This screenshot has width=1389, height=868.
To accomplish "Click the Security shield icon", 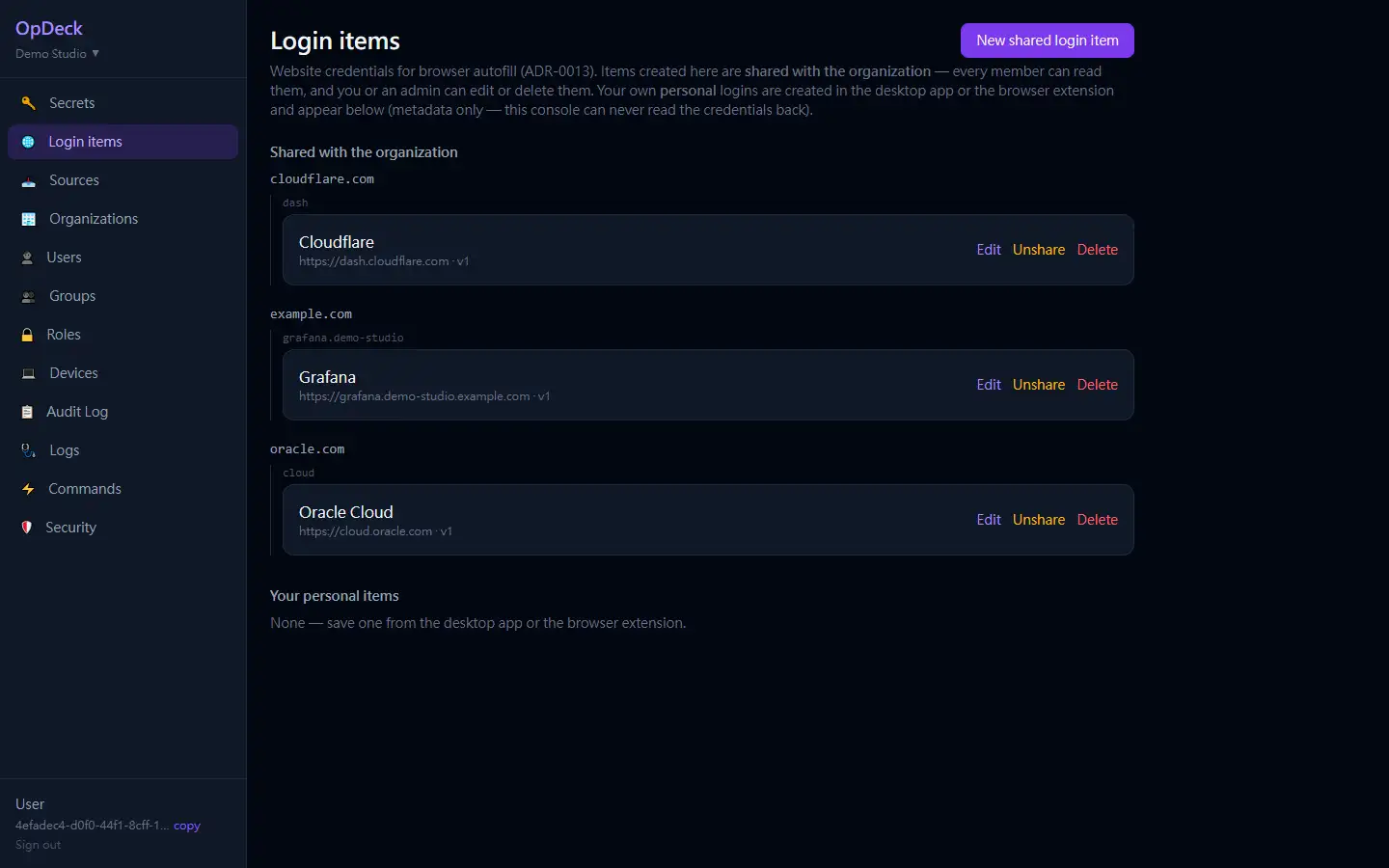I will tap(27, 528).
